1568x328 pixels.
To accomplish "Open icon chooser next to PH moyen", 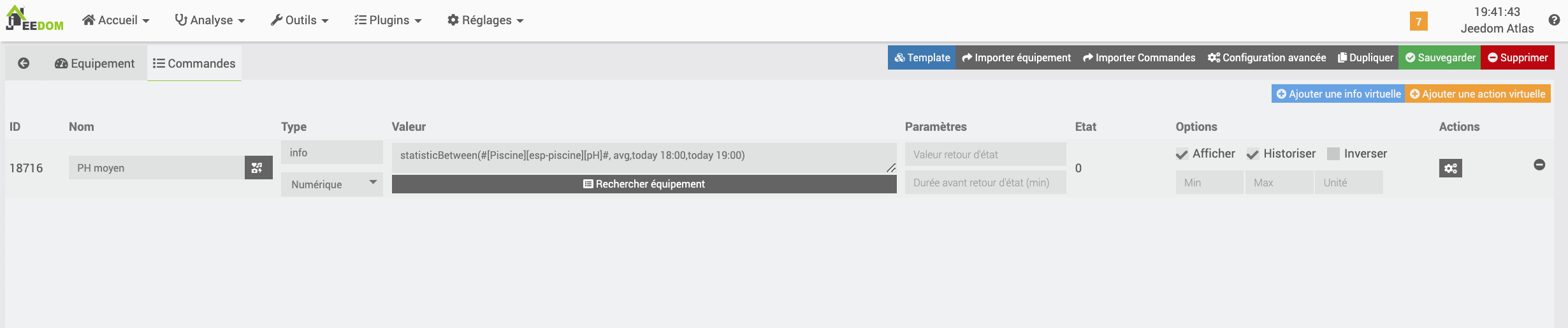I will coord(258,168).
